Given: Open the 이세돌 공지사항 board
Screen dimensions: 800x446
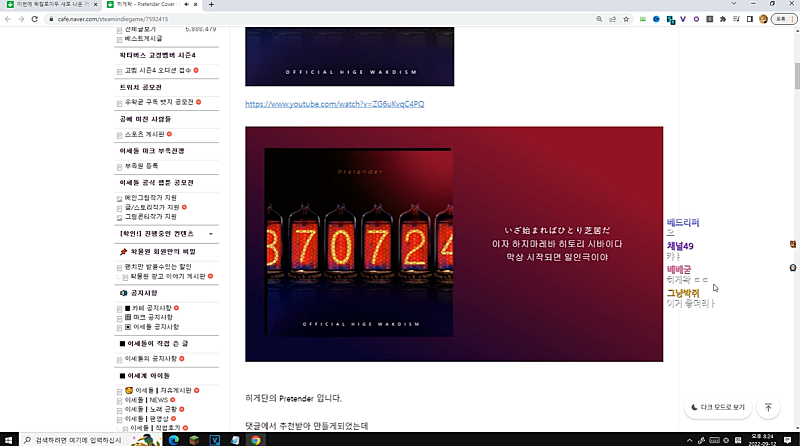Looking at the screenshot, I should pyautogui.click(x=156, y=327).
